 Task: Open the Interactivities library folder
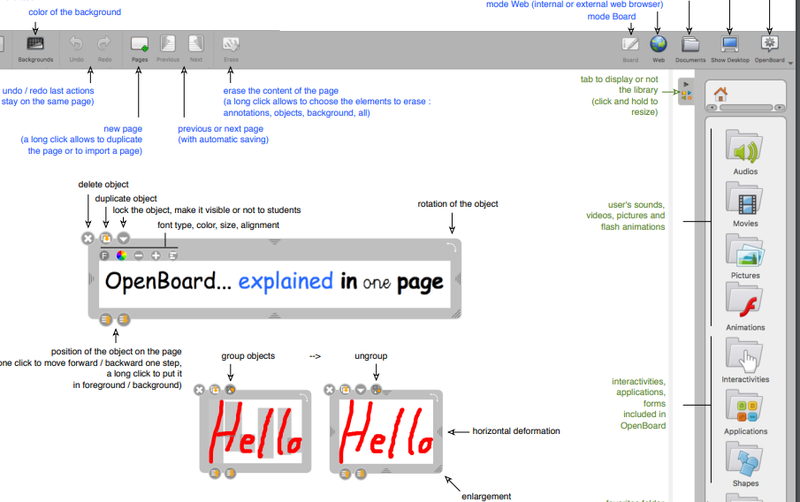click(745, 360)
